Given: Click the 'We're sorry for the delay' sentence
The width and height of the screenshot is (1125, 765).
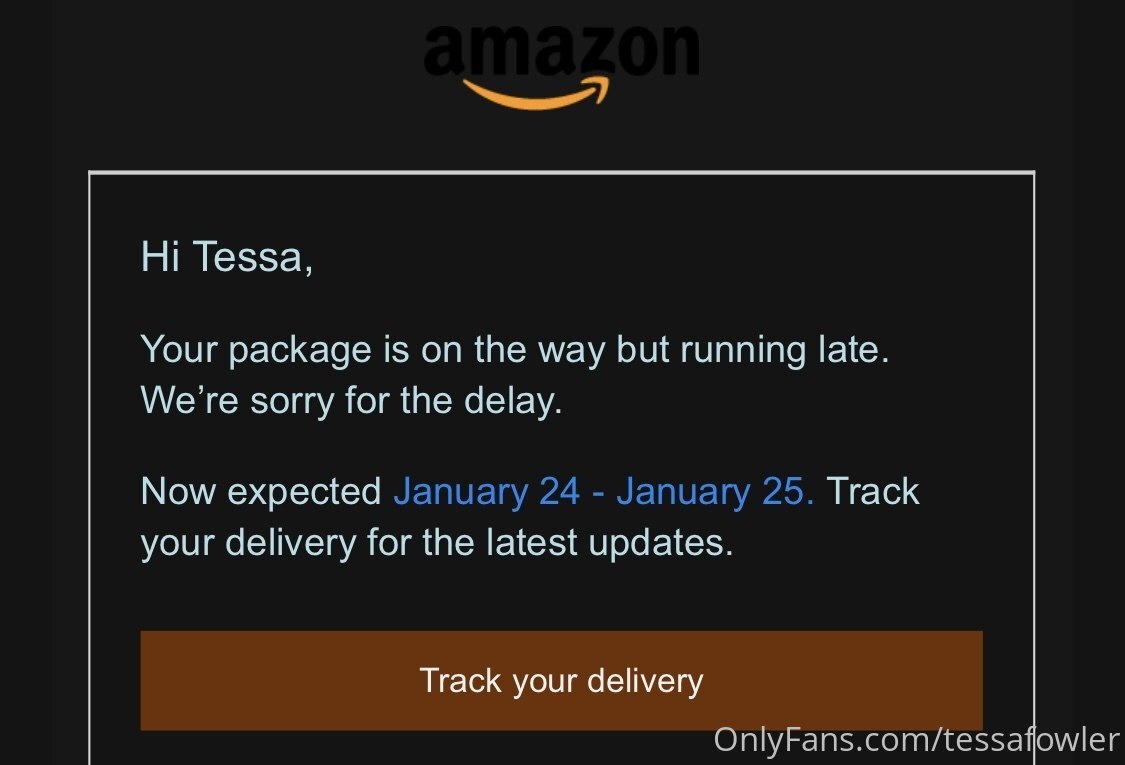Looking at the screenshot, I should (352, 400).
